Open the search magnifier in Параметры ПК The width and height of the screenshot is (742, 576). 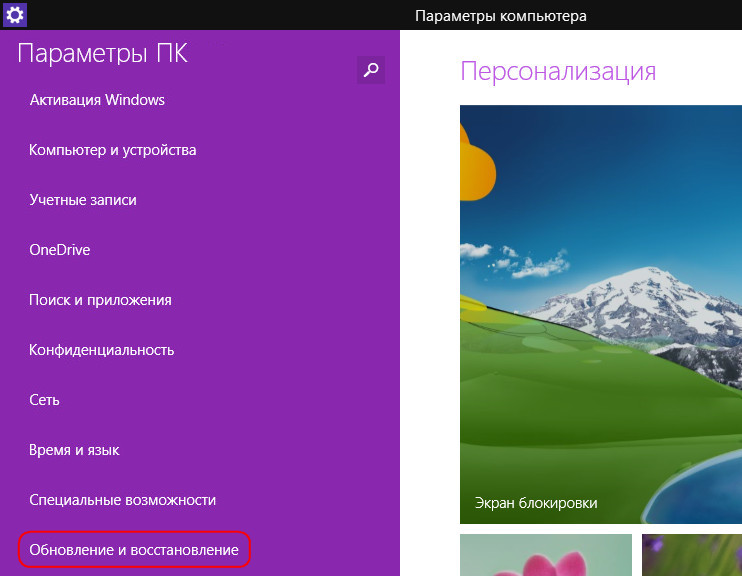pos(371,70)
